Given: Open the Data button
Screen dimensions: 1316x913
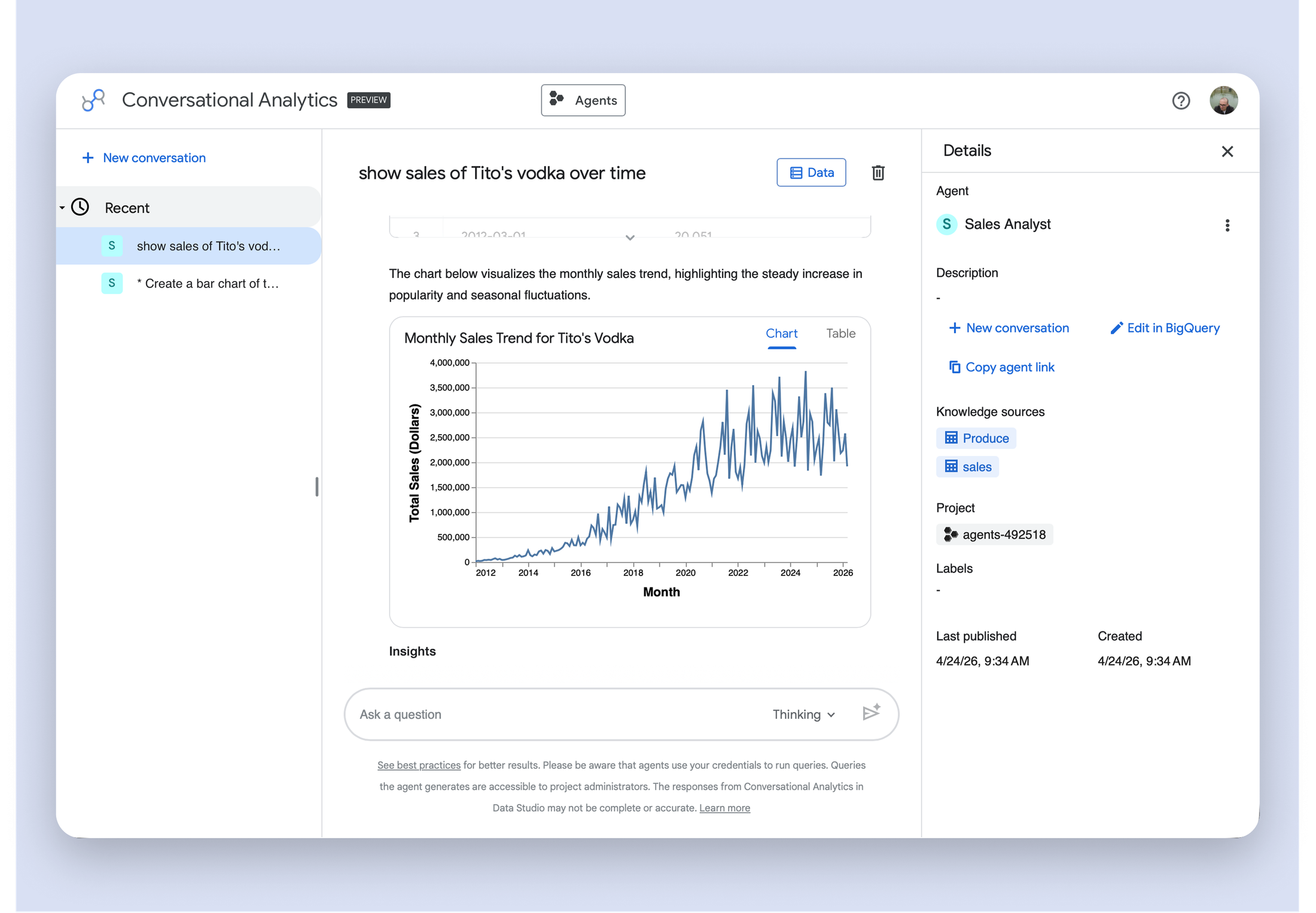Looking at the screenshot, I should click(811, 173).
